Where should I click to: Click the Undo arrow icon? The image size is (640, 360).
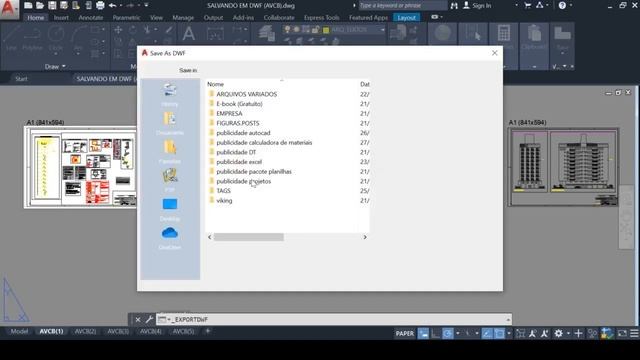[113, 5]
